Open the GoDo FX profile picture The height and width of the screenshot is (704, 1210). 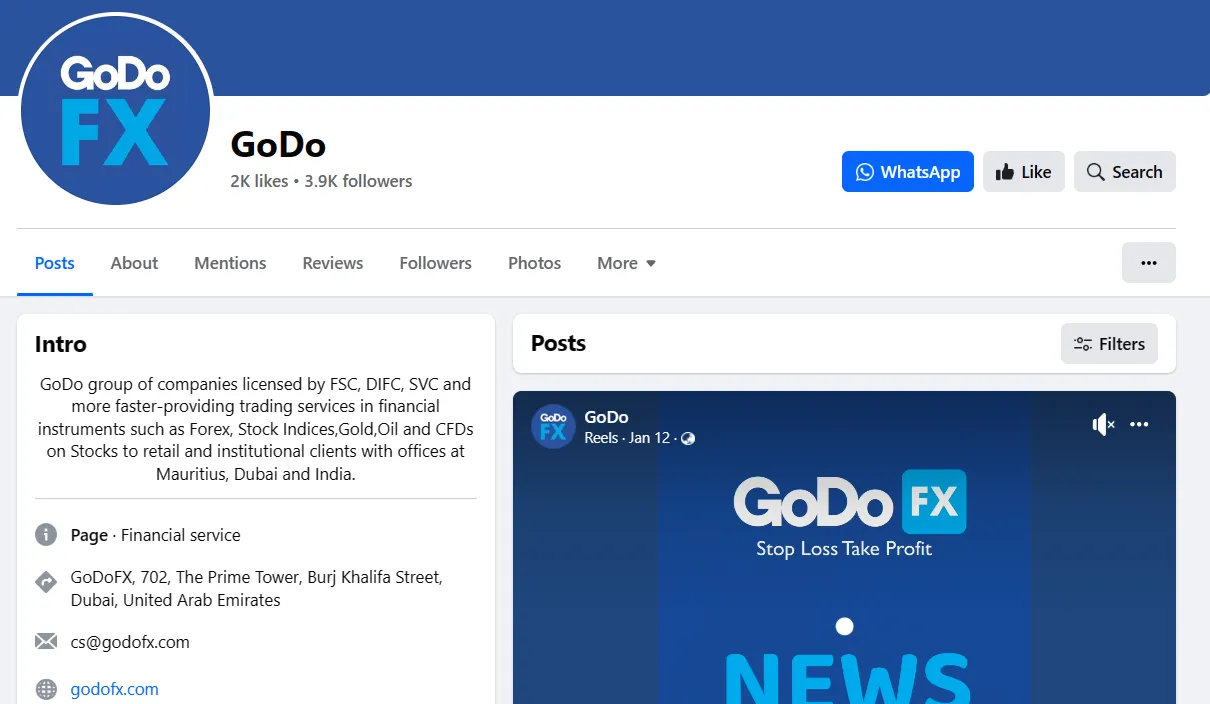point(116,109)
